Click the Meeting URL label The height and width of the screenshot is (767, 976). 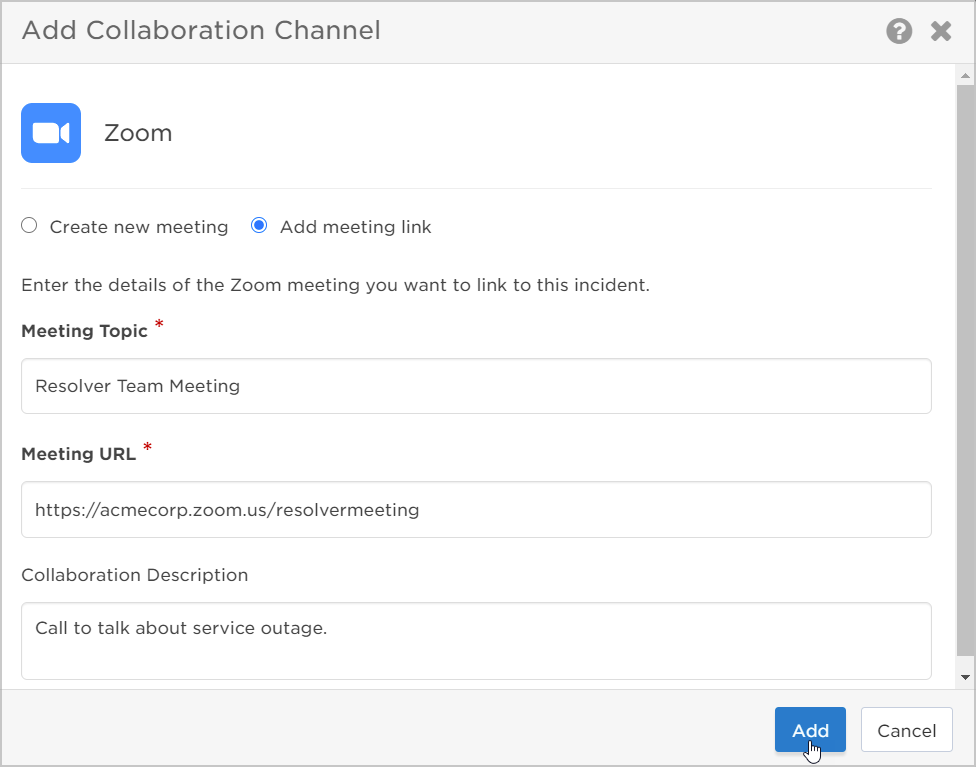tap(78, 454)
